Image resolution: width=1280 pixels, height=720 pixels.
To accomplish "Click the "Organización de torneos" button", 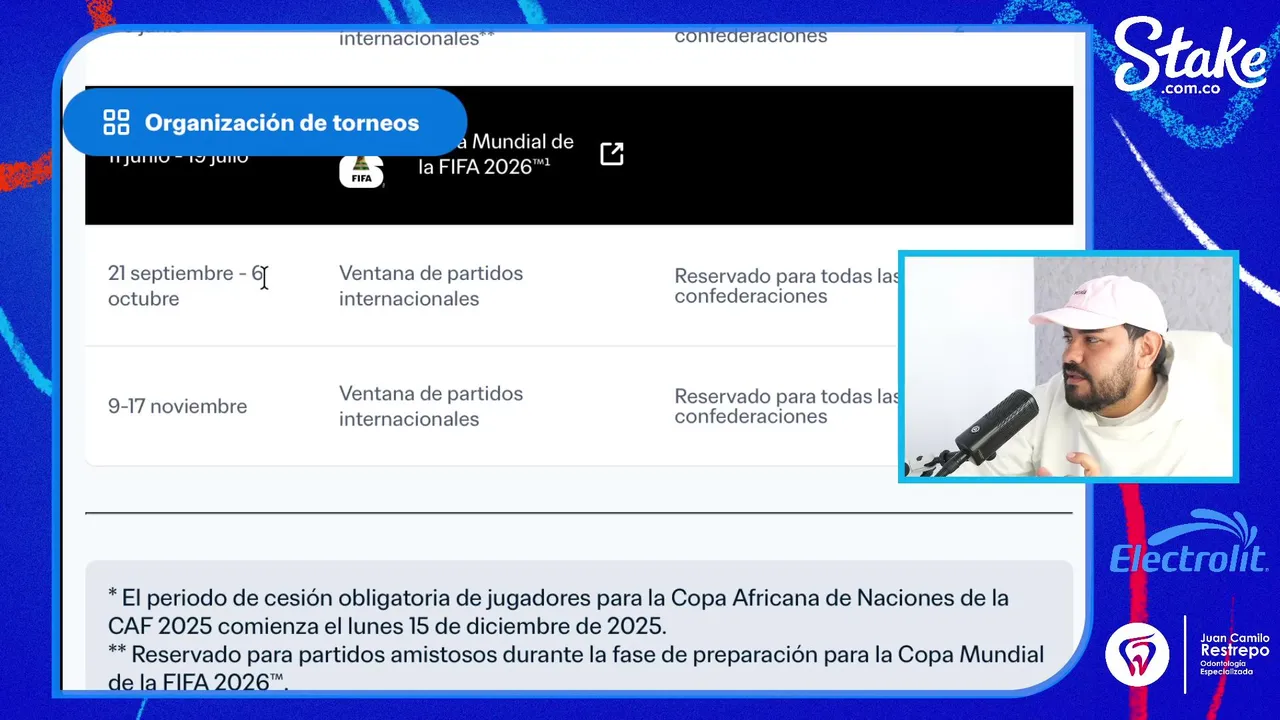I will click(x=265, y=122).
